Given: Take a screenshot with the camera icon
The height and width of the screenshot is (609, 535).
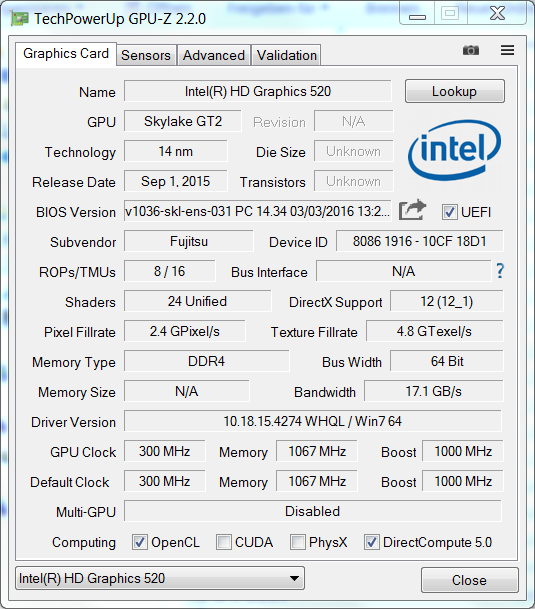Looking at the screenshot, I should pos(471,50).
